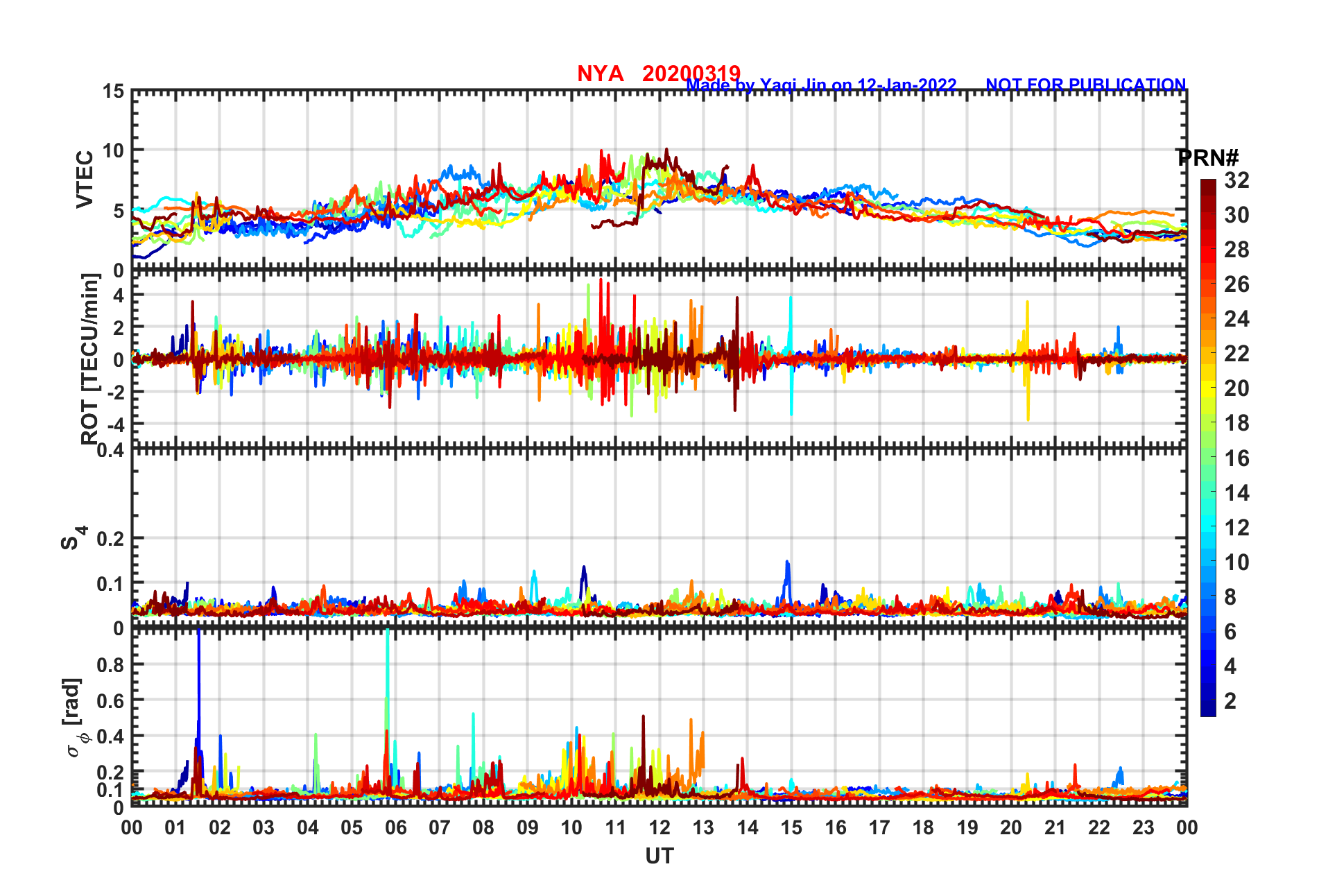Screen dimensions: 1319x896
Task: Click the "0.8" tick on the sigma-phi axis
Action: click(x=111, y=664)
